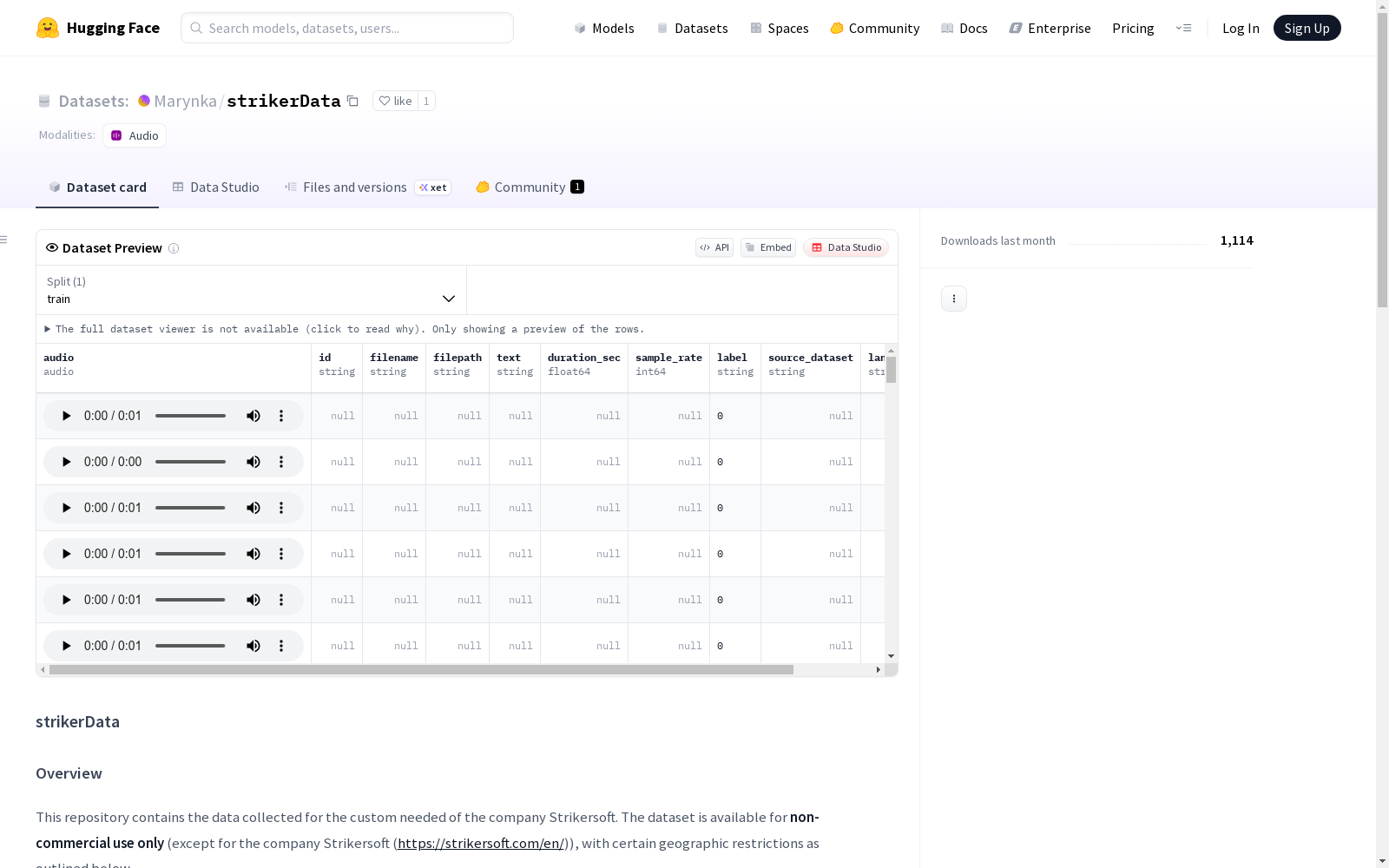Play the audio in the third row

(66, 508)
